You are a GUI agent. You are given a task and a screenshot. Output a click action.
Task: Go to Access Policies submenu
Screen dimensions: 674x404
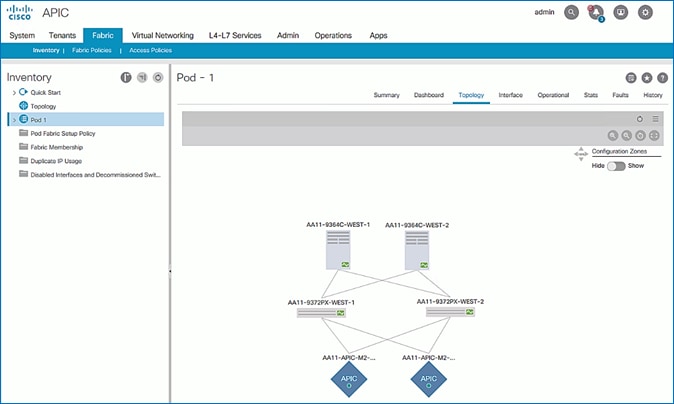coord(150,50)
